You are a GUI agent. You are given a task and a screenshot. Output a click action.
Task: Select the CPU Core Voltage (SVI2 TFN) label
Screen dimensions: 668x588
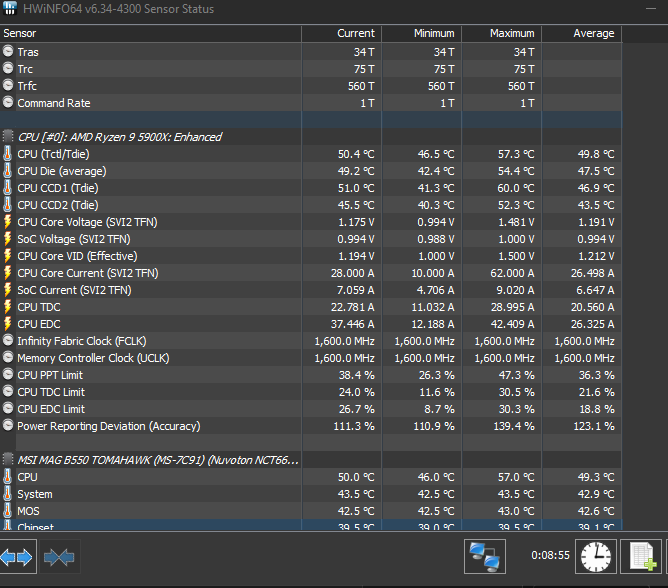87,222
